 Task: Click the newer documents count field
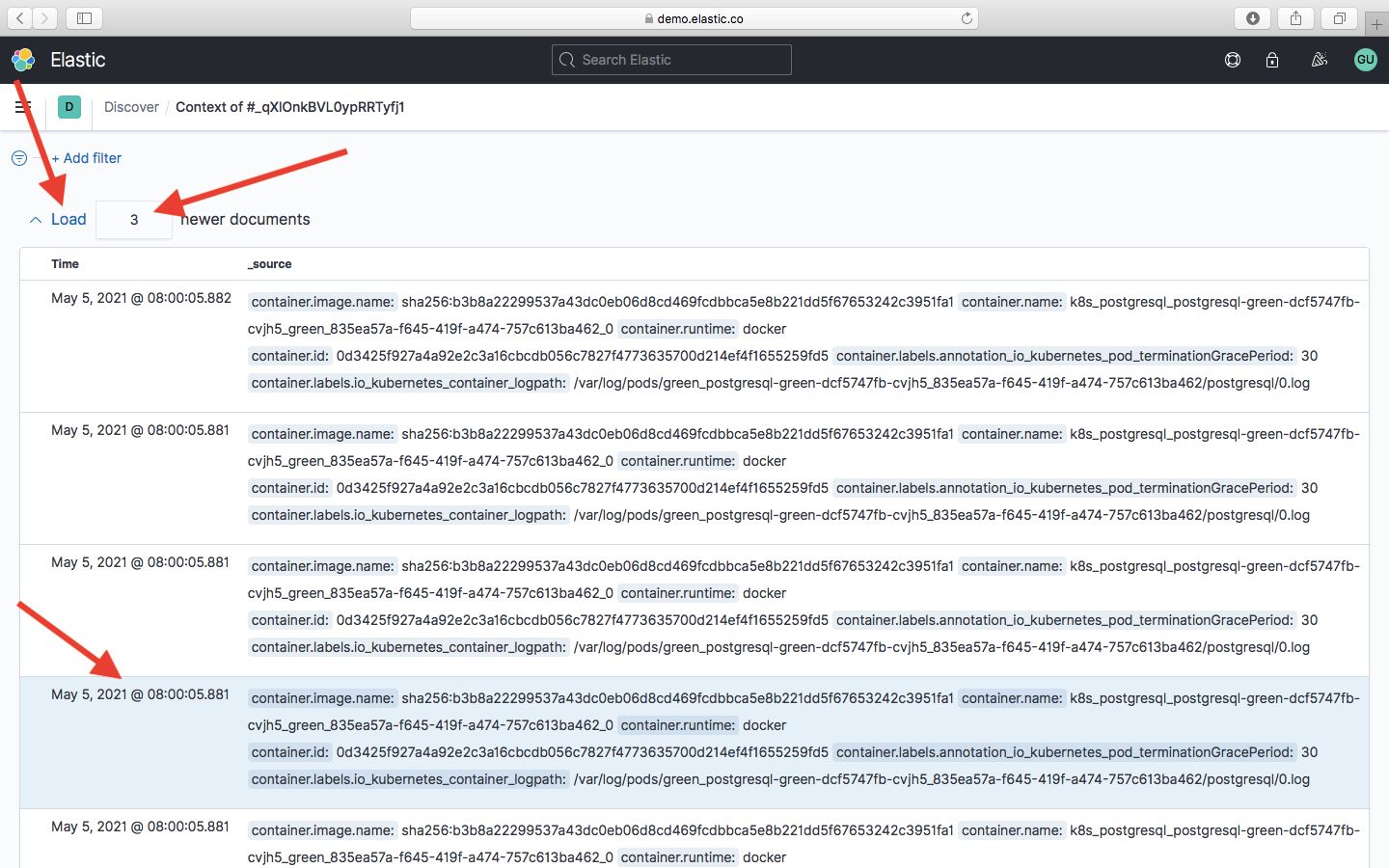pos(134,220)
